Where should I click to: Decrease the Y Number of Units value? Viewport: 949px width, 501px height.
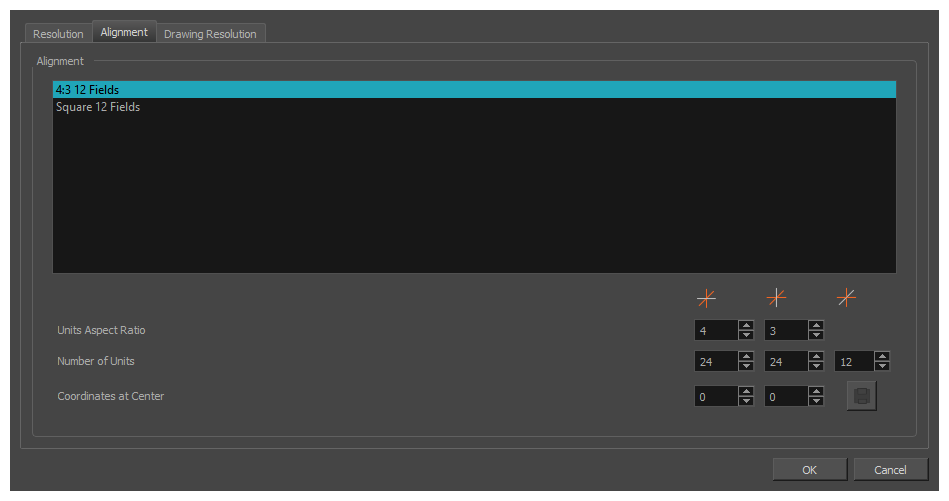tap(816, 367)
